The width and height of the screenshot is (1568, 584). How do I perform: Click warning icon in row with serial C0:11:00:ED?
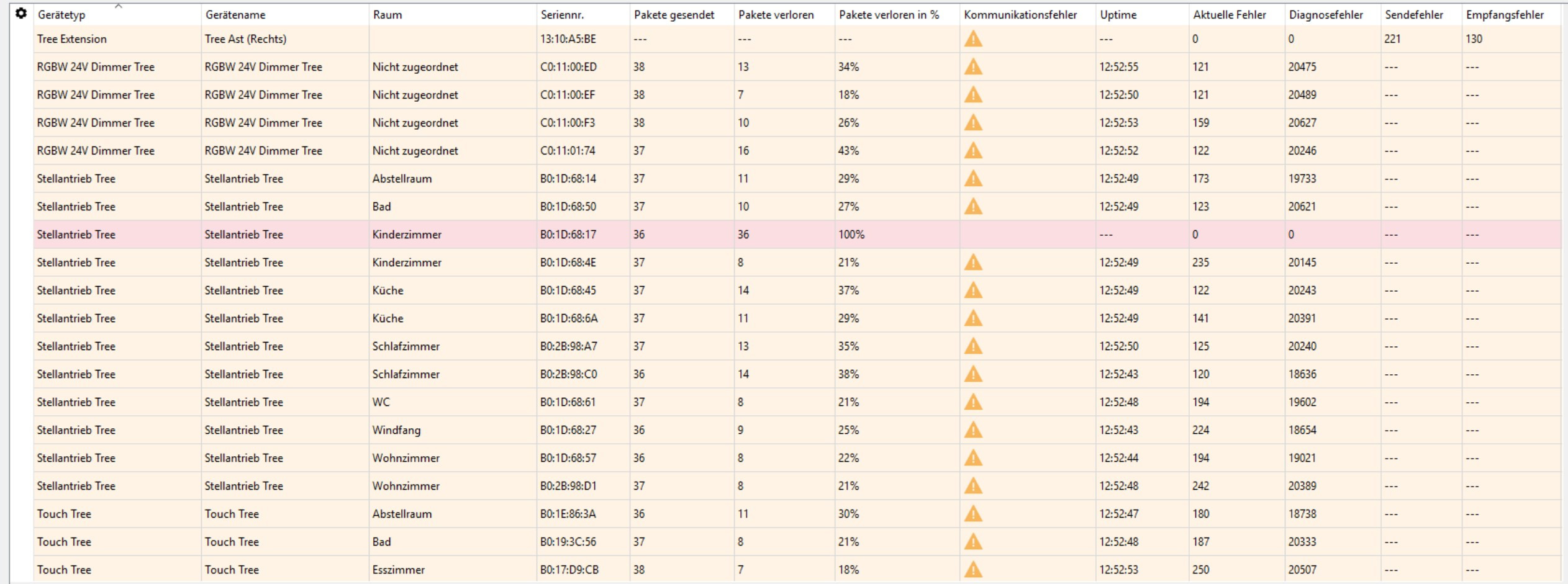tap(973, 67)
